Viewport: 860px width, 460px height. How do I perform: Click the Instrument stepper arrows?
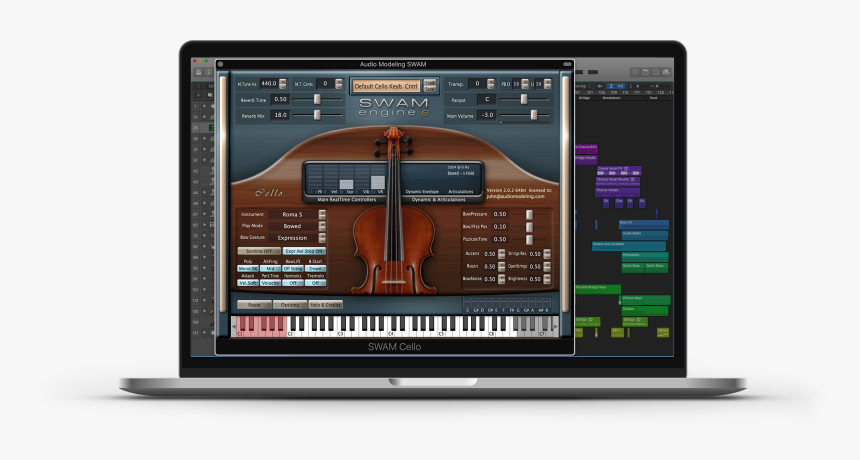tap(322, 214)
